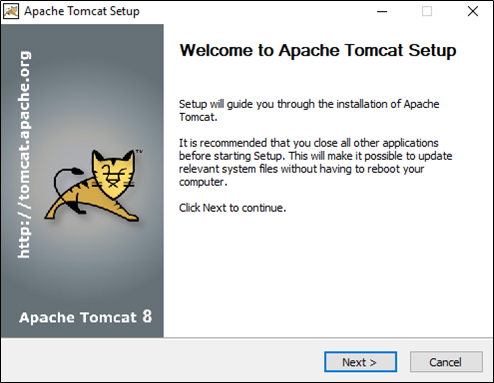This screenshot has height=383, width=494.
Task: Click the disabled maximize window button
Action: tap(427, 11)
